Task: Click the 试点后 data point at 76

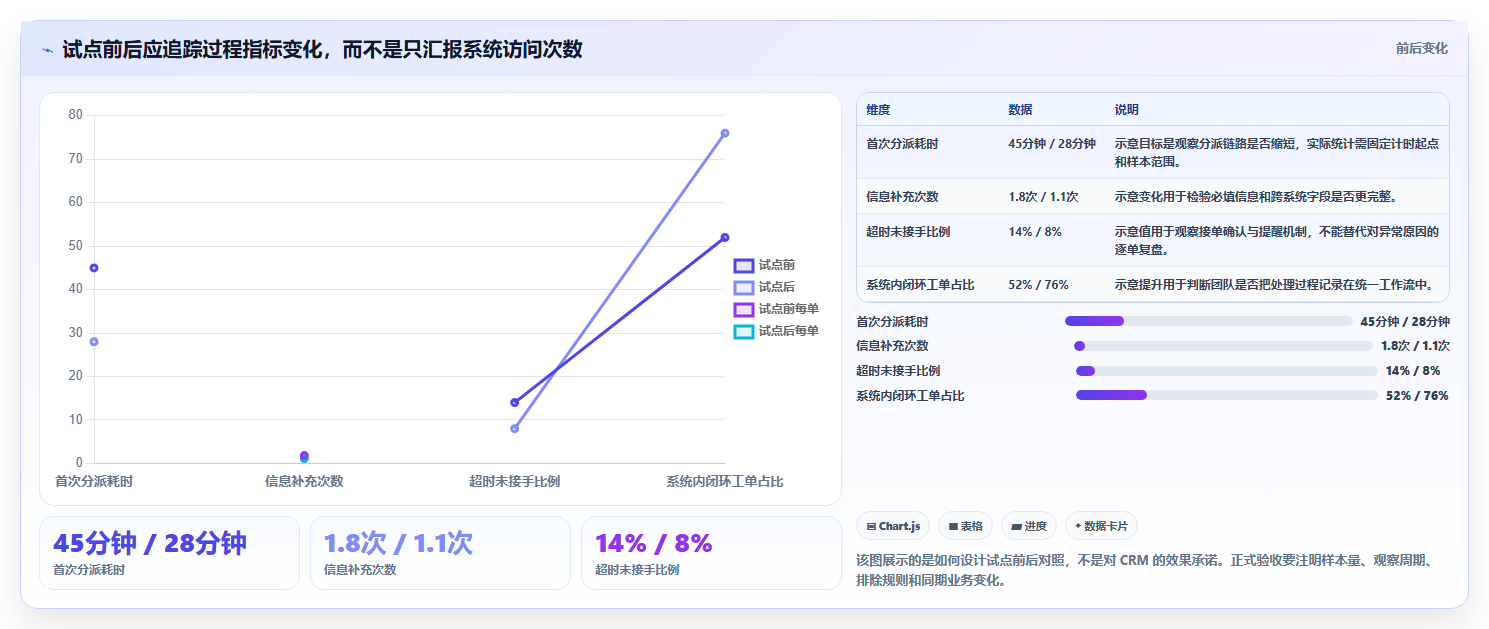Action: 725,133
